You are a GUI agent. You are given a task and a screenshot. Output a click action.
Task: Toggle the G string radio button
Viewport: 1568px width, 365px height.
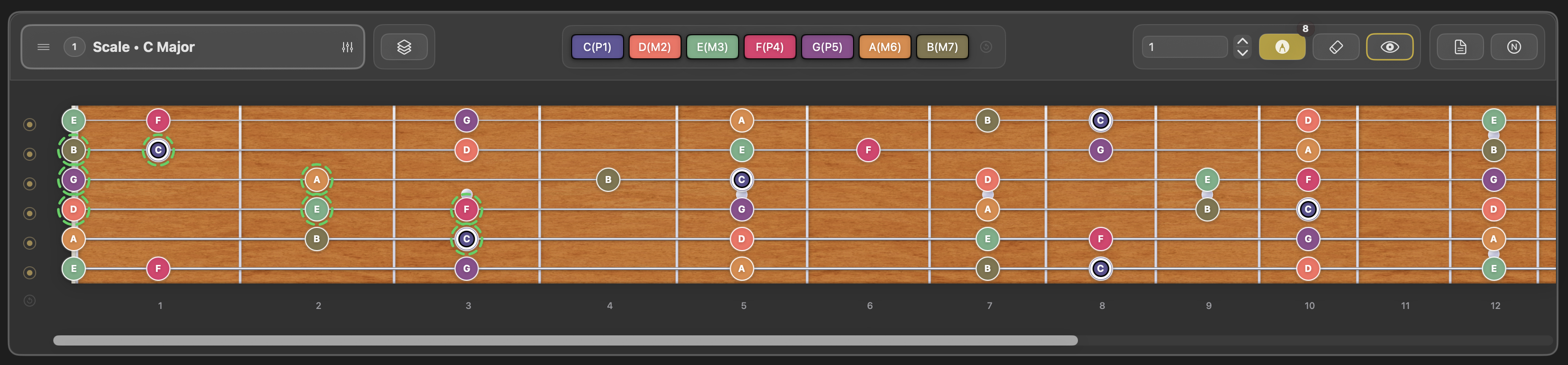pyautogui.click(x=29, y=184)
